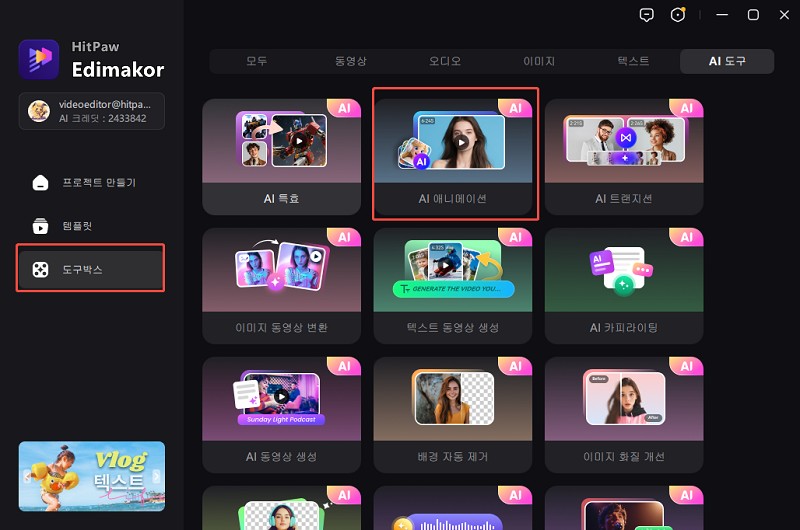Click the HitPaw Edimakor logo icon
800x530 pixels.
(x=39, y=60)
